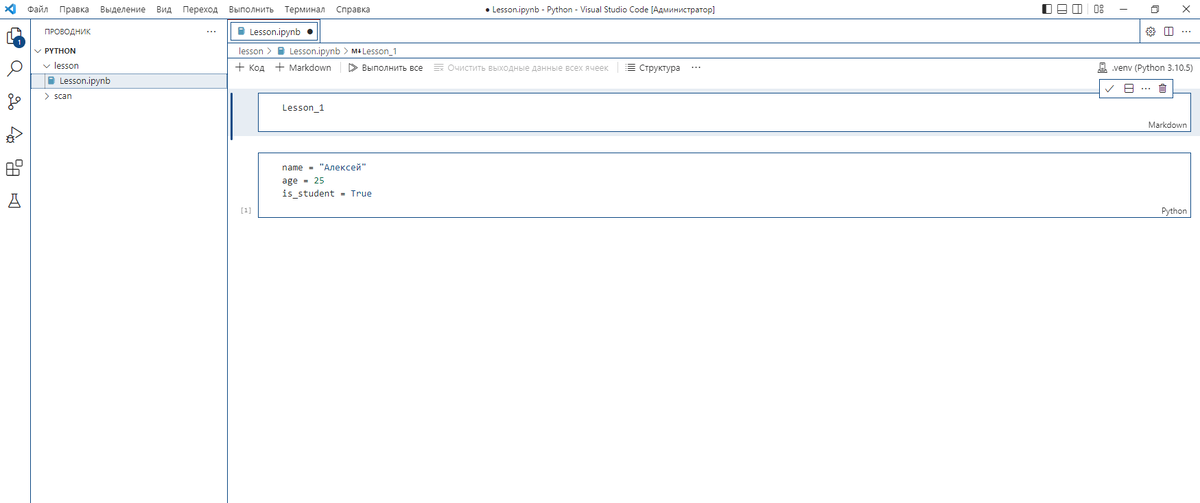Open notebook toolbar overflow ellipsis after Структура
1200x503 pixels.
click(x=696, y=68)
